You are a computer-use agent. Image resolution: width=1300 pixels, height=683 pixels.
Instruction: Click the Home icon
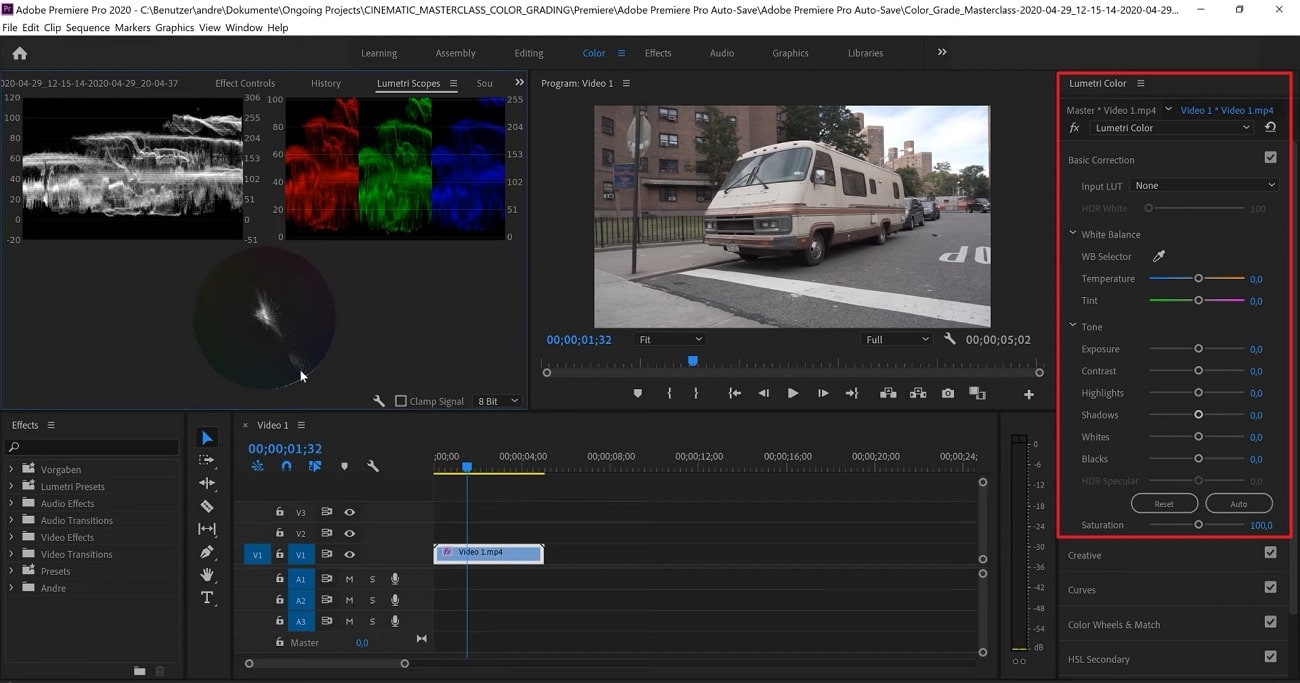[19, 53]
